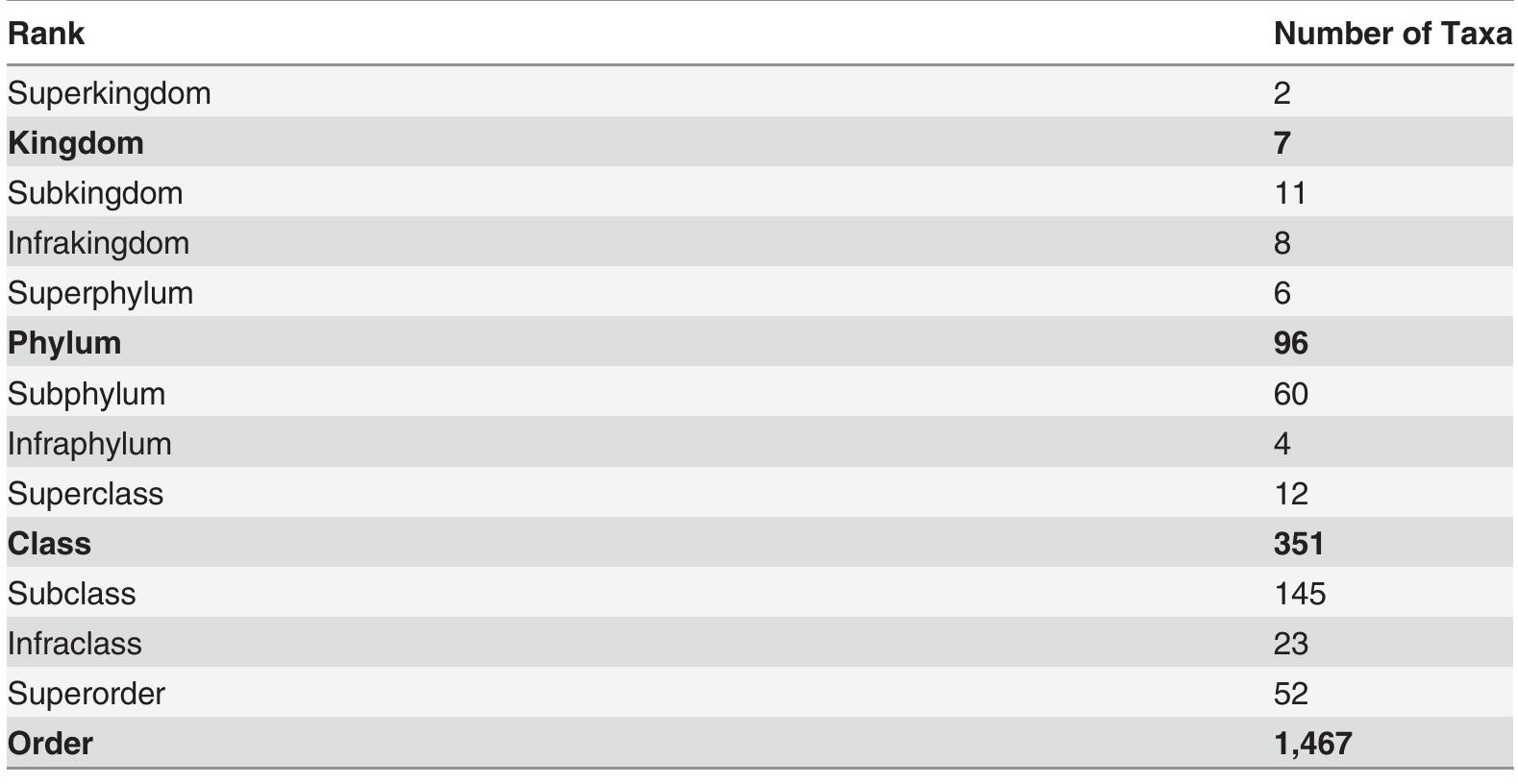
Task: Click the 96 value for Phylum
Action: coord(1290,343)
